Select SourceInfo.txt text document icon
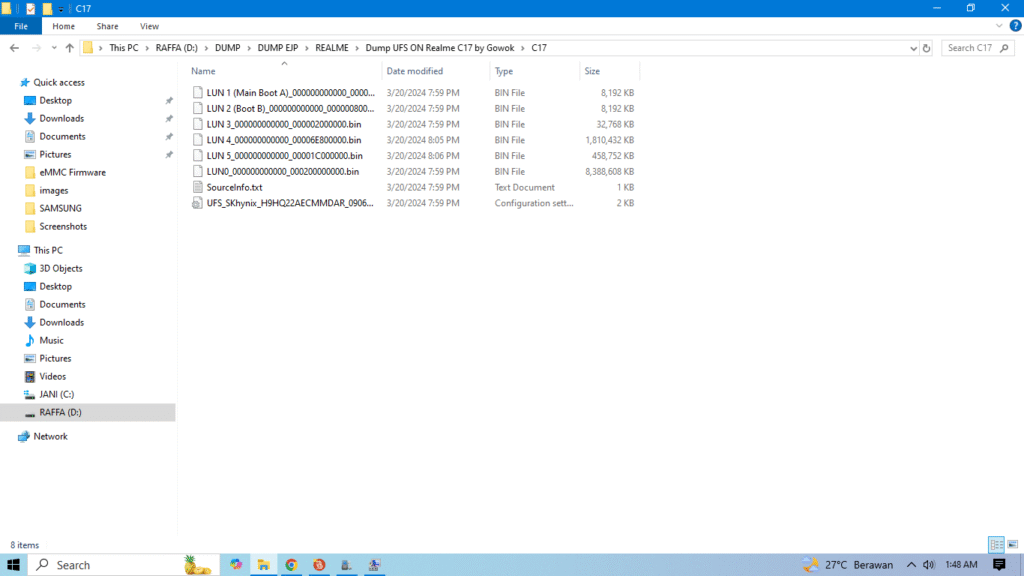Screen dimensions: 1024x576 [x=197, y=187]
